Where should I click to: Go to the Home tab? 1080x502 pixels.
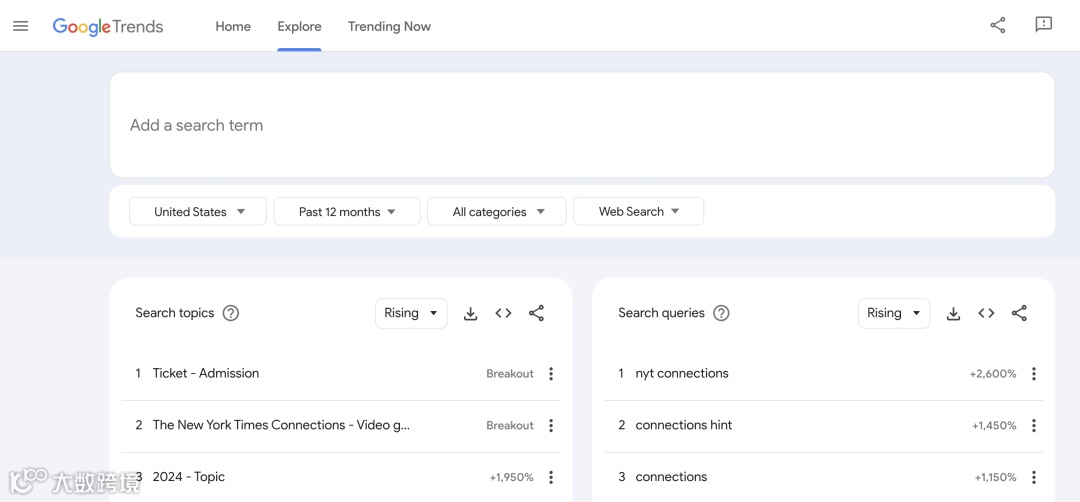point(233,27)
